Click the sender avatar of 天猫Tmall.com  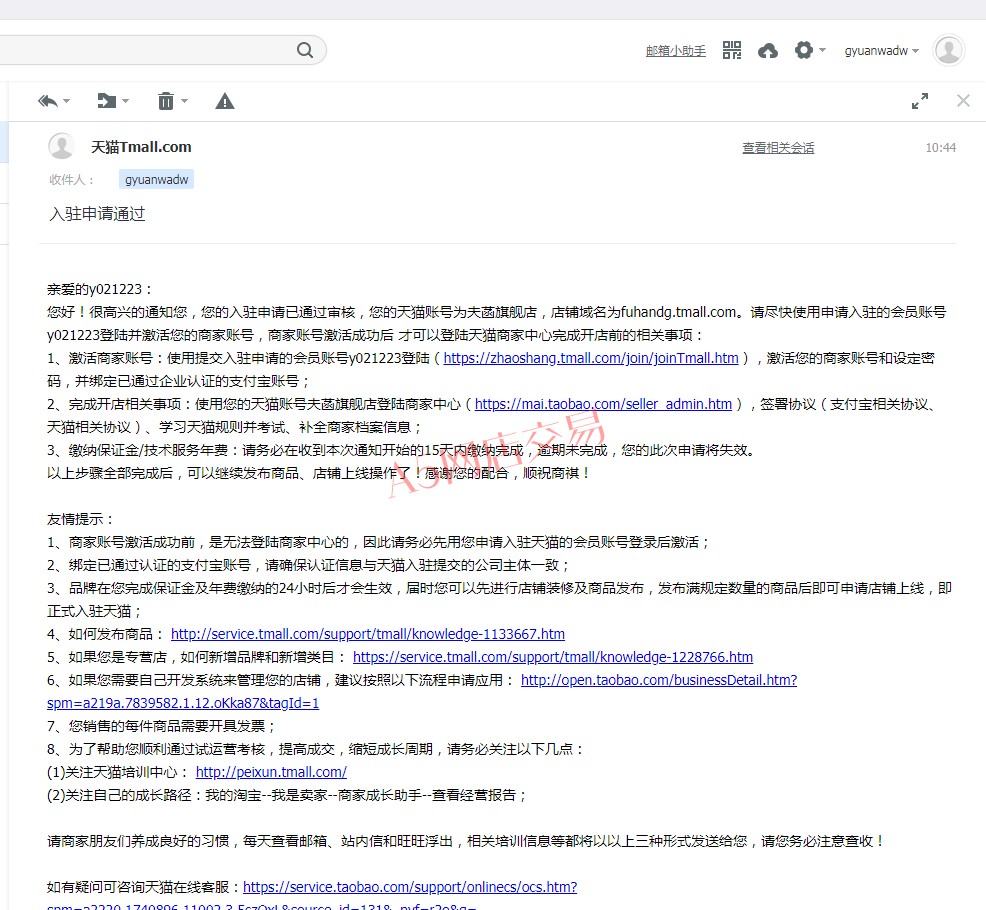point(62,147)
